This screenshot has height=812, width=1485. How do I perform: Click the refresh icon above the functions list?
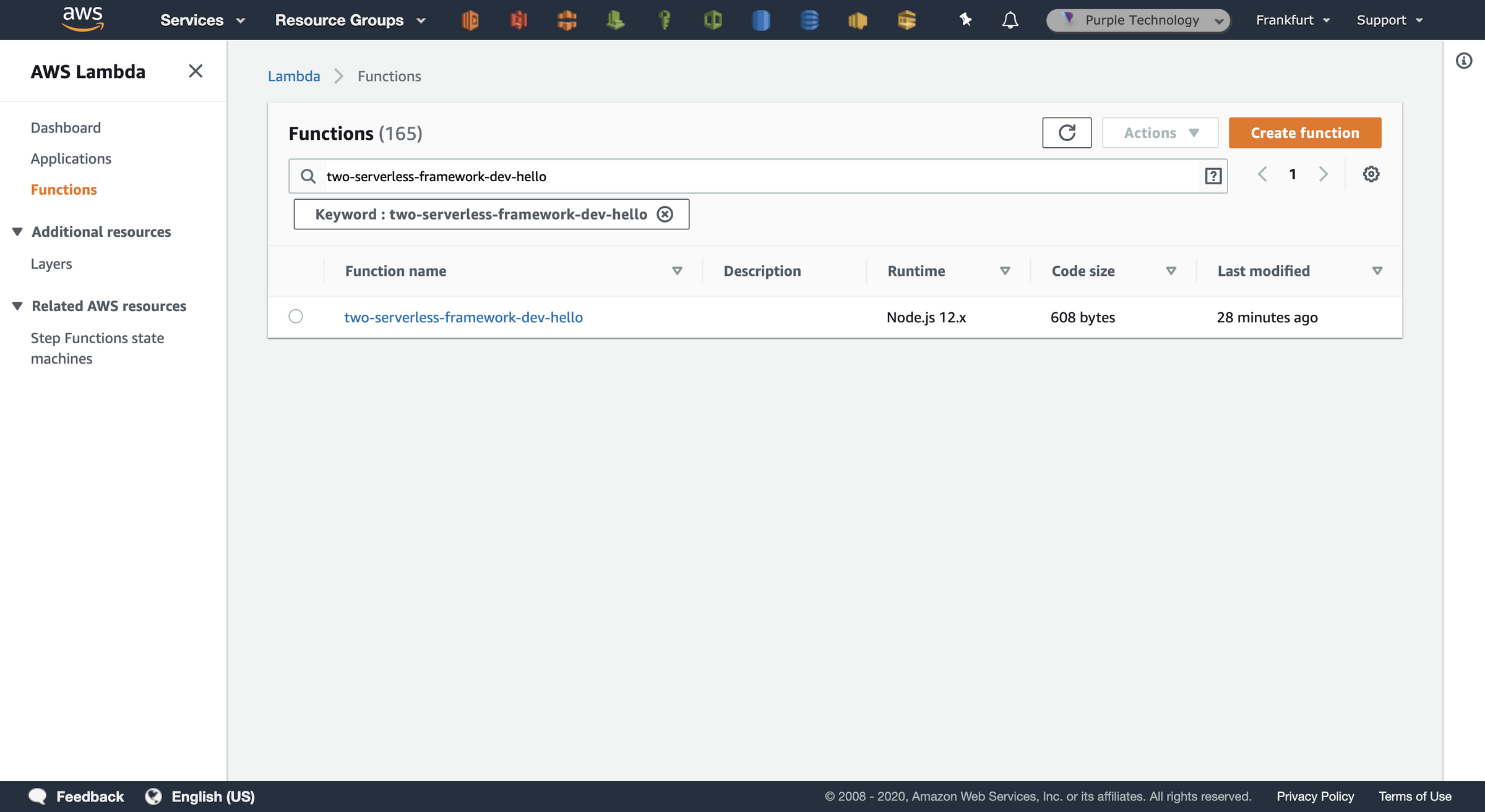tap(1067, 132)
